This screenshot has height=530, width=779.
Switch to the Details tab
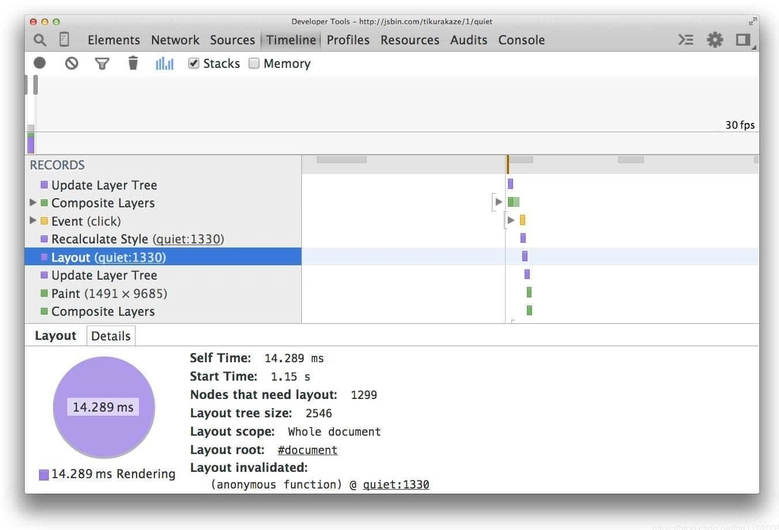pyautogui.click(x=111, y=336)
